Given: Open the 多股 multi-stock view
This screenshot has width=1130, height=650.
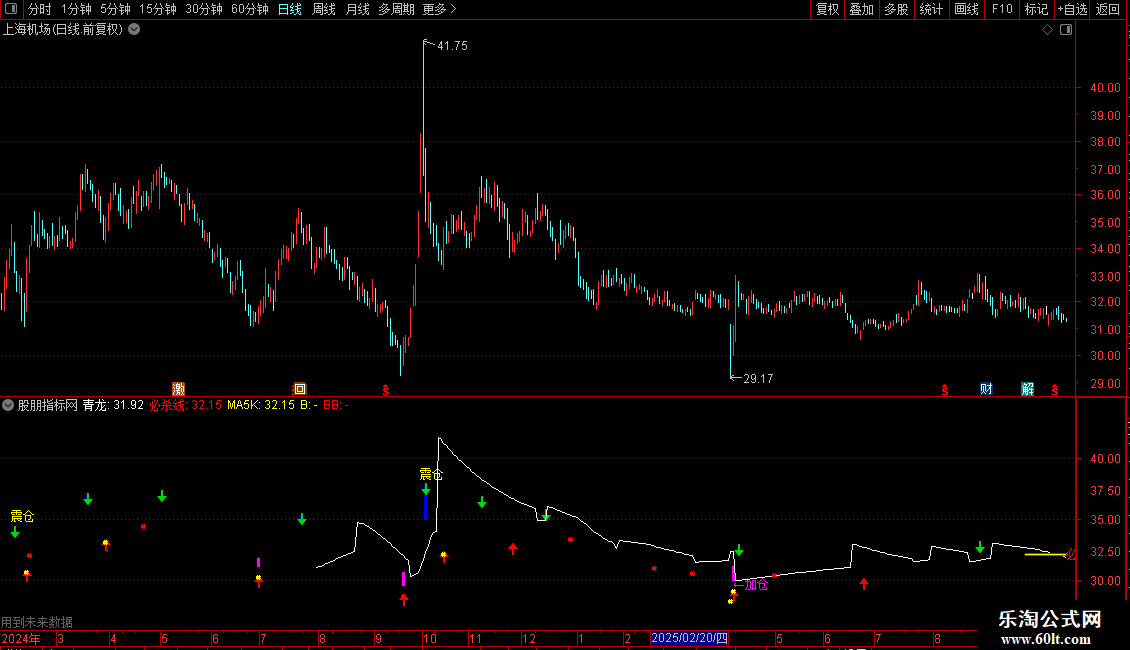Looking at the screenshot, I should pyautogui.click(x=897, y=9).
